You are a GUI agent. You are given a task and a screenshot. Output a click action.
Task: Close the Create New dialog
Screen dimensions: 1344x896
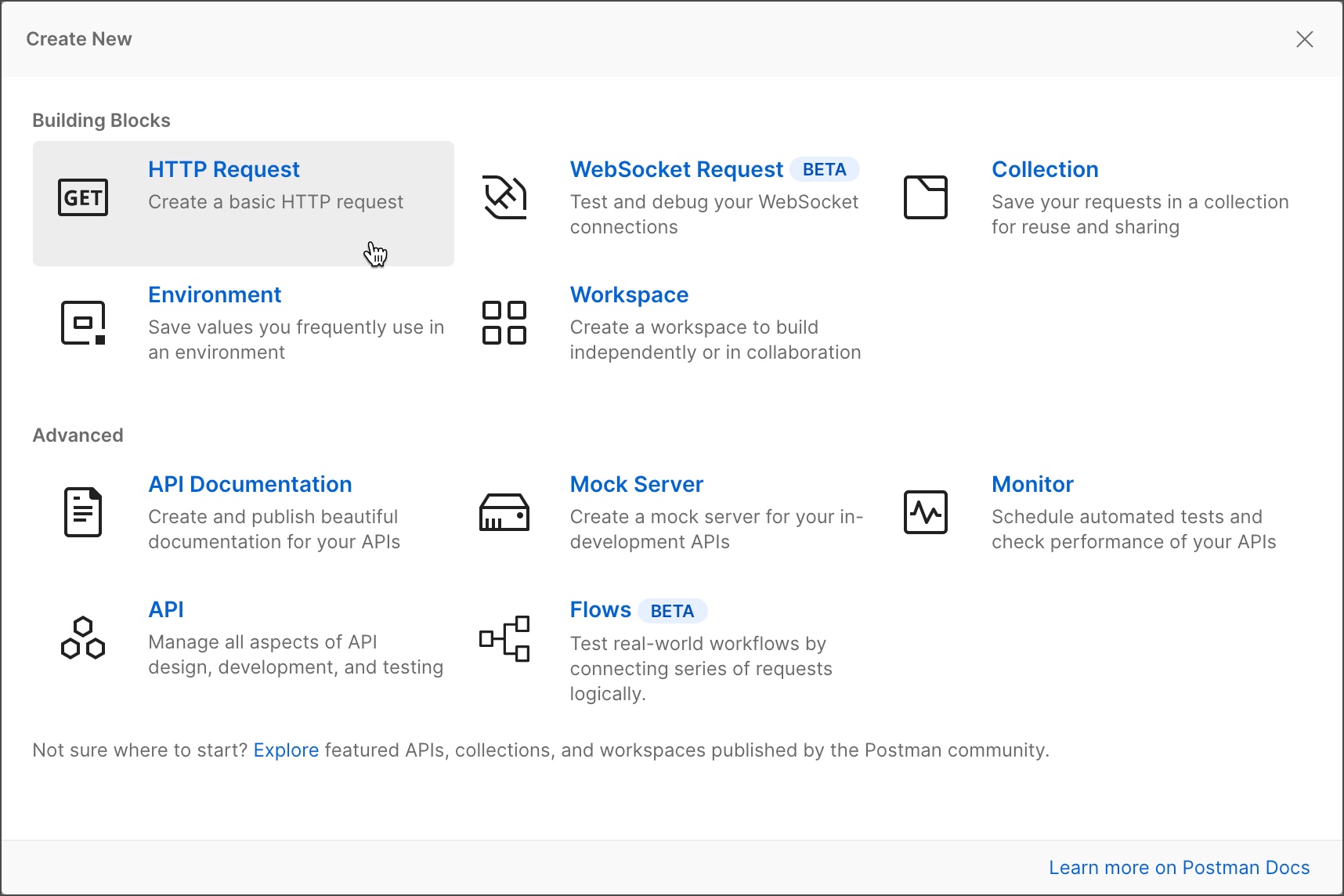(x=1304, y=39)
